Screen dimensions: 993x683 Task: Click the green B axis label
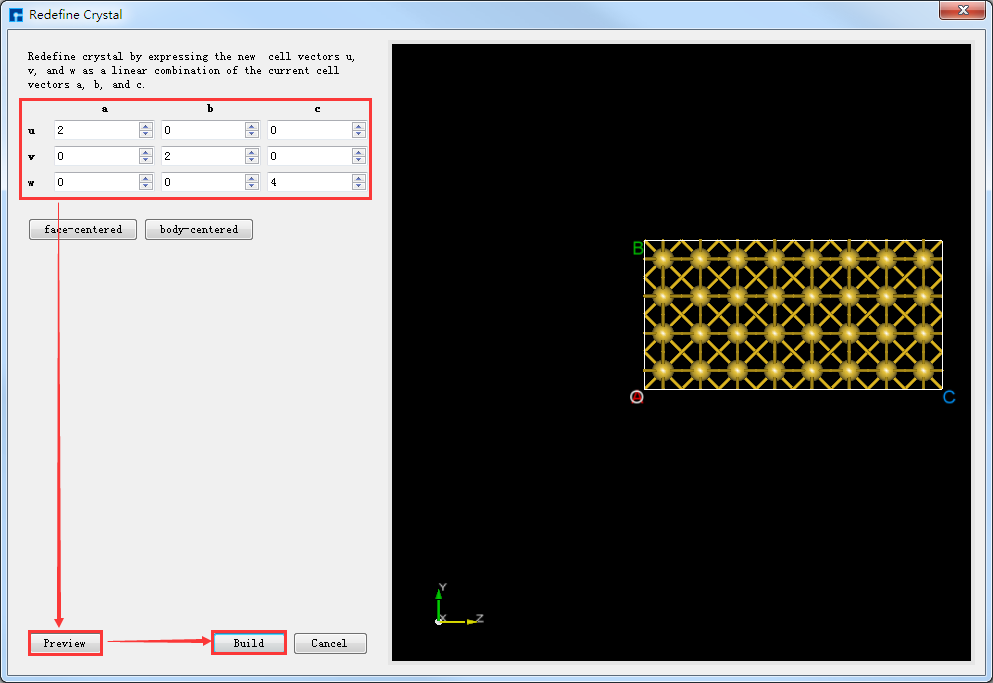pos(636,248)
